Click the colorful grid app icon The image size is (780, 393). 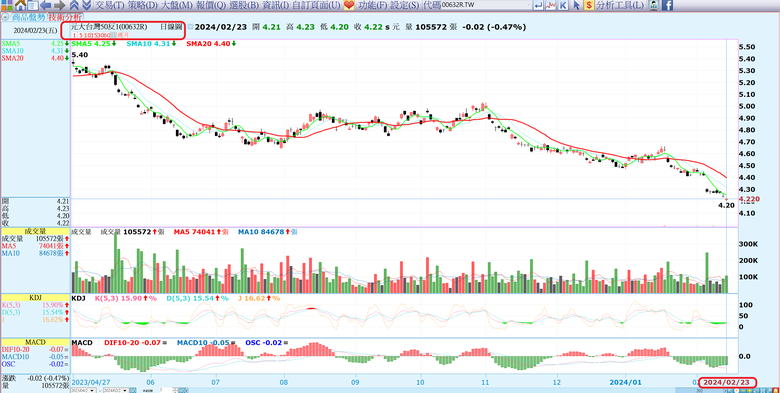(x=6, y=5)
